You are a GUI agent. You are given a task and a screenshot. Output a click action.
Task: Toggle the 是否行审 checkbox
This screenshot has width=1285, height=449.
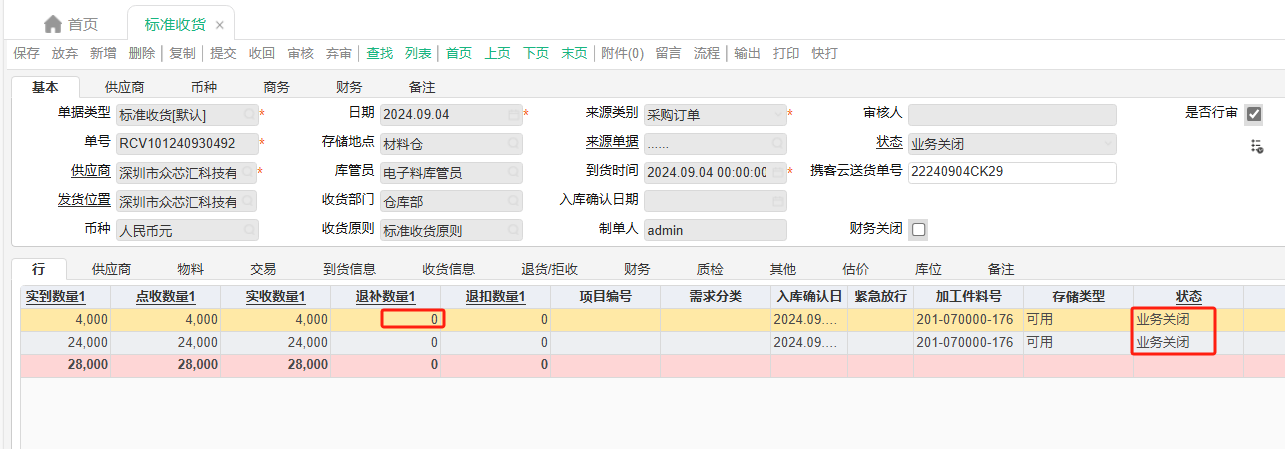(1254, 114)
